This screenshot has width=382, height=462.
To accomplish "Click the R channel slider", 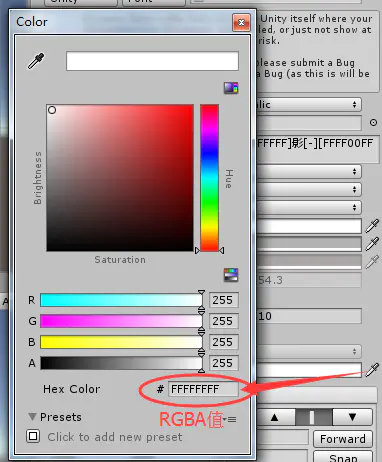I will (121, 300).
